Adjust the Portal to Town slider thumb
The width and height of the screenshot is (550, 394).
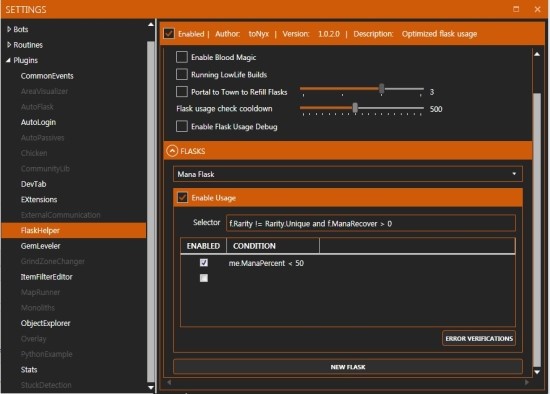click(x=382, y=88)
